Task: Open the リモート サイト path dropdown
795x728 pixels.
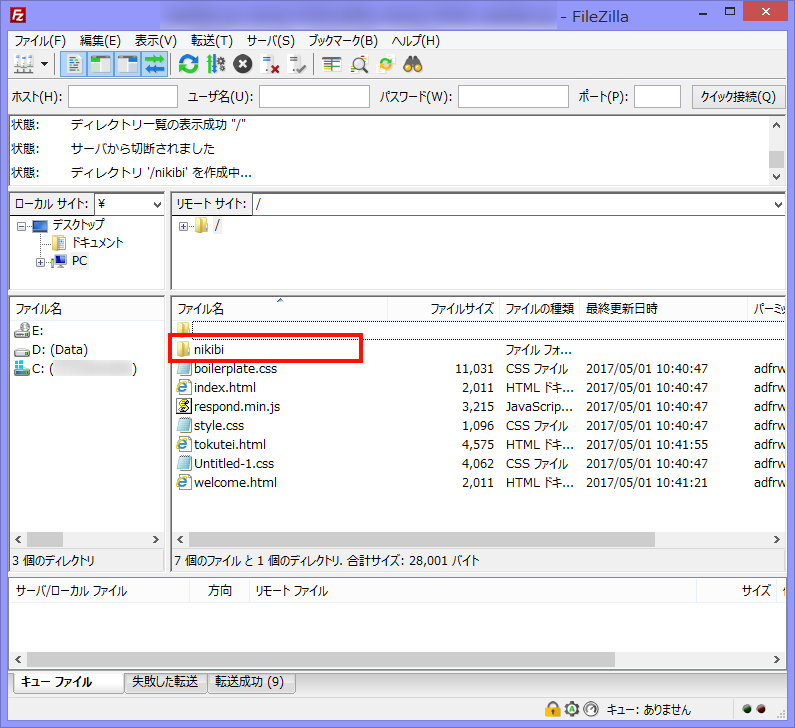Action: pyautogui.click(x=778, y=204)
